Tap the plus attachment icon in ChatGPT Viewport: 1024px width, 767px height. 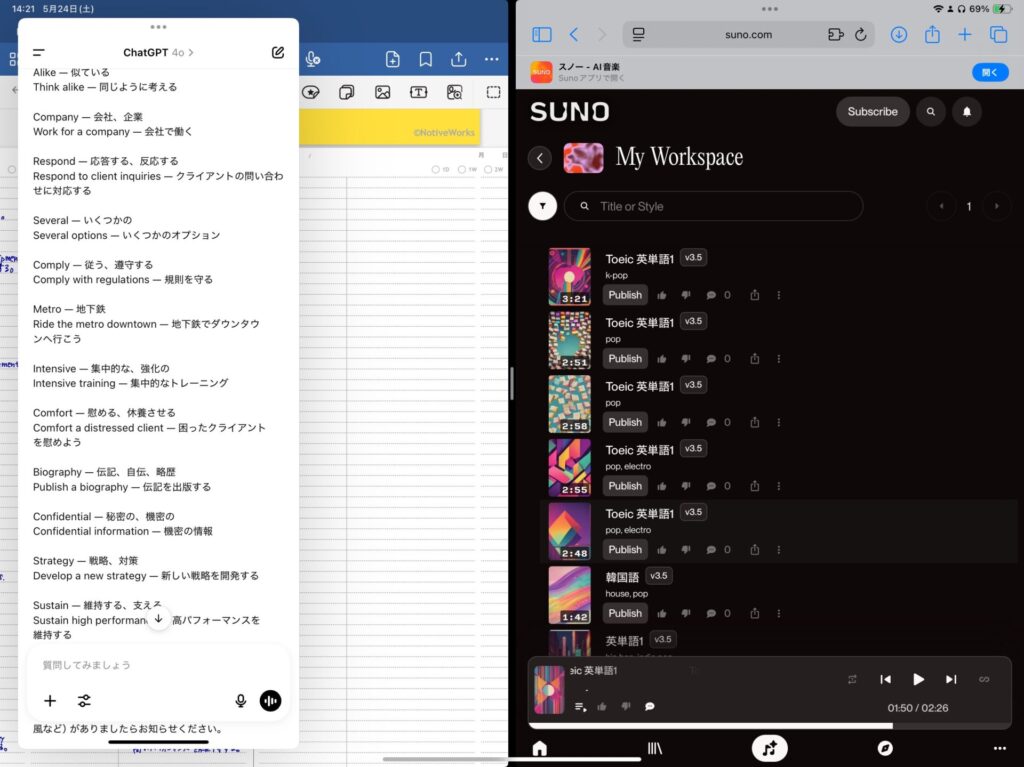click(x=50, y=701)
